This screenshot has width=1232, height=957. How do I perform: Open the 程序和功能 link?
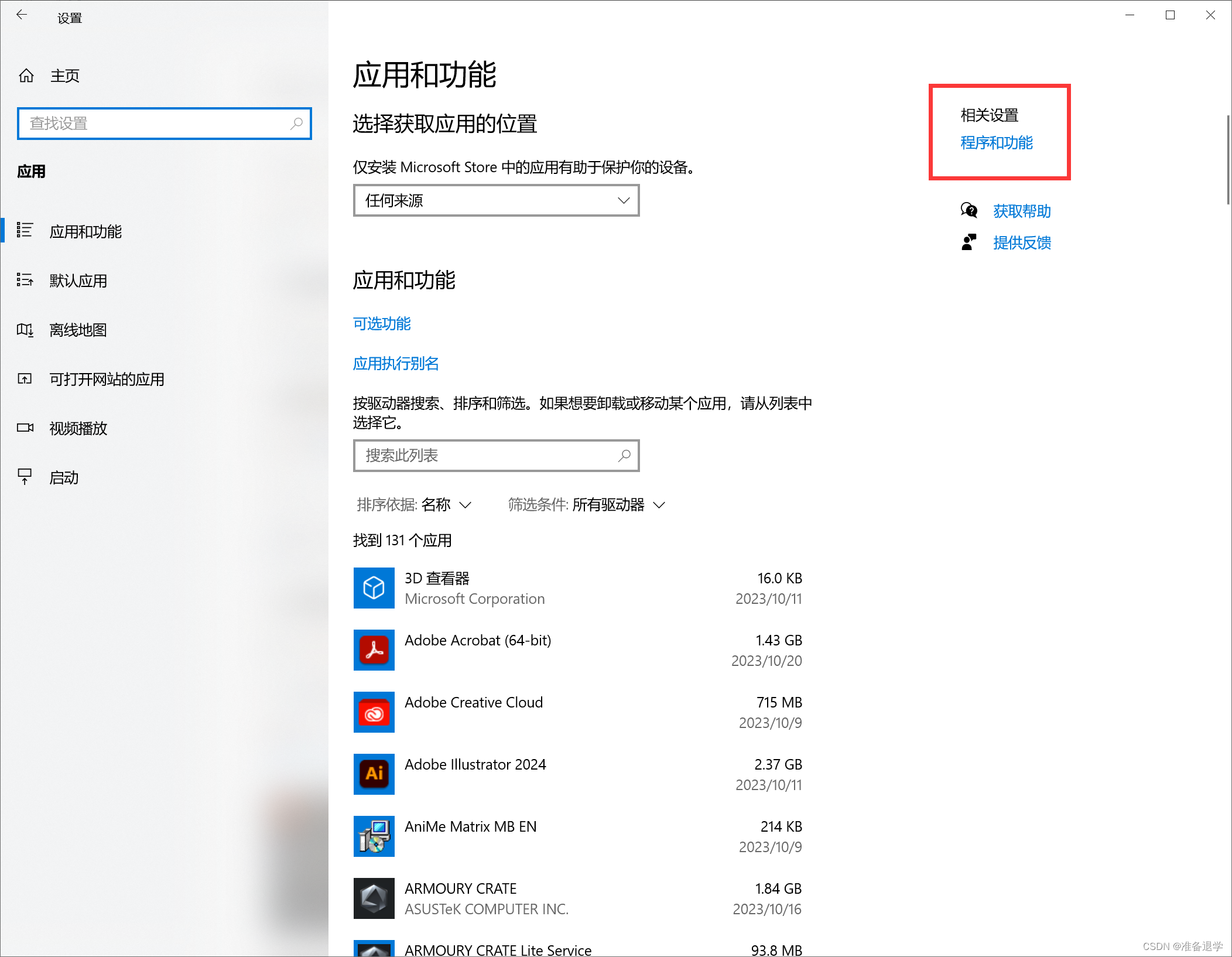coord(996,143)
